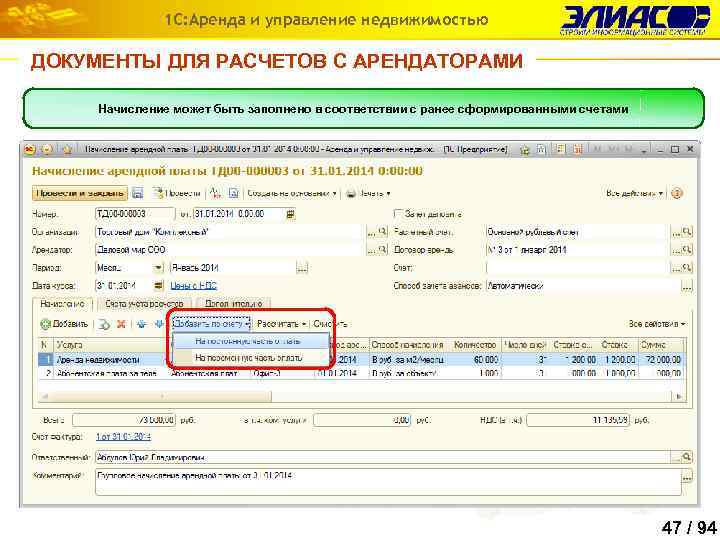
Task: Open calendar picker for Дата курса field
Action: click(x=158, y=286)
